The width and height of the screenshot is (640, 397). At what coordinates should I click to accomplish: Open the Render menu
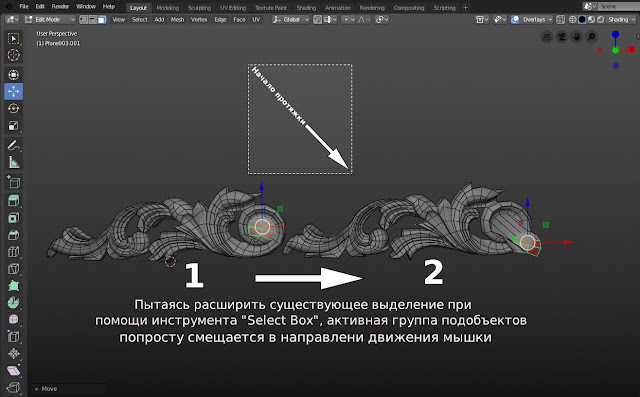coord(60,7)
